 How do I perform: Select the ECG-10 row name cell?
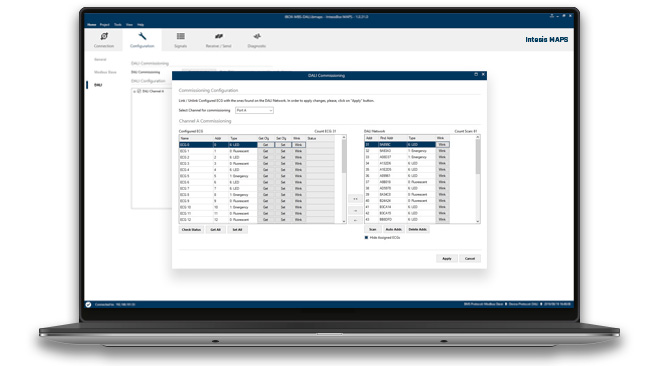tap(196, 207)
